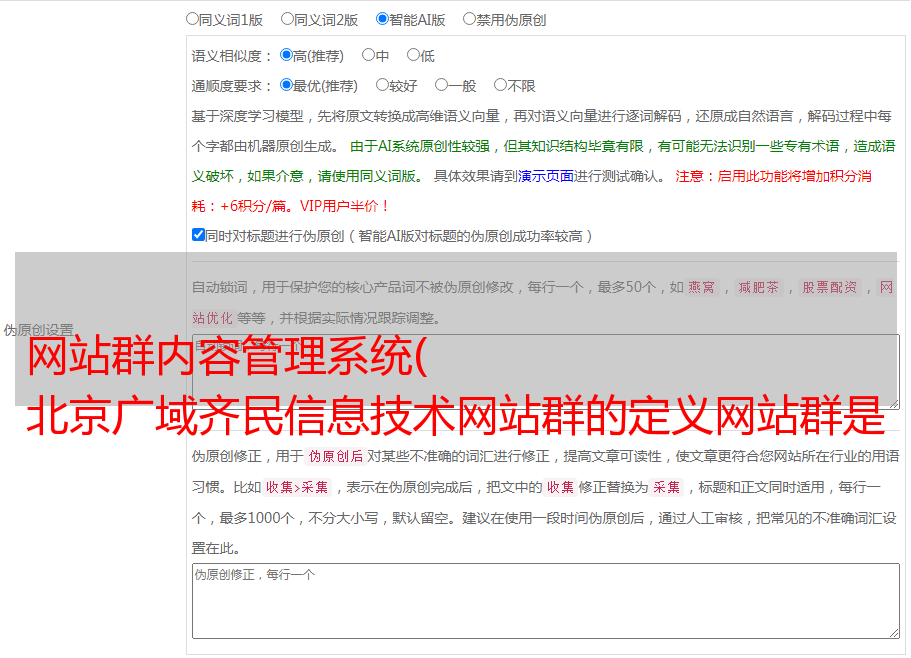Image resolution: width=911 pixels, height=658 pixels.
Task: Focus the 伪原创修正 text area
Action: [x=546, y=601]
